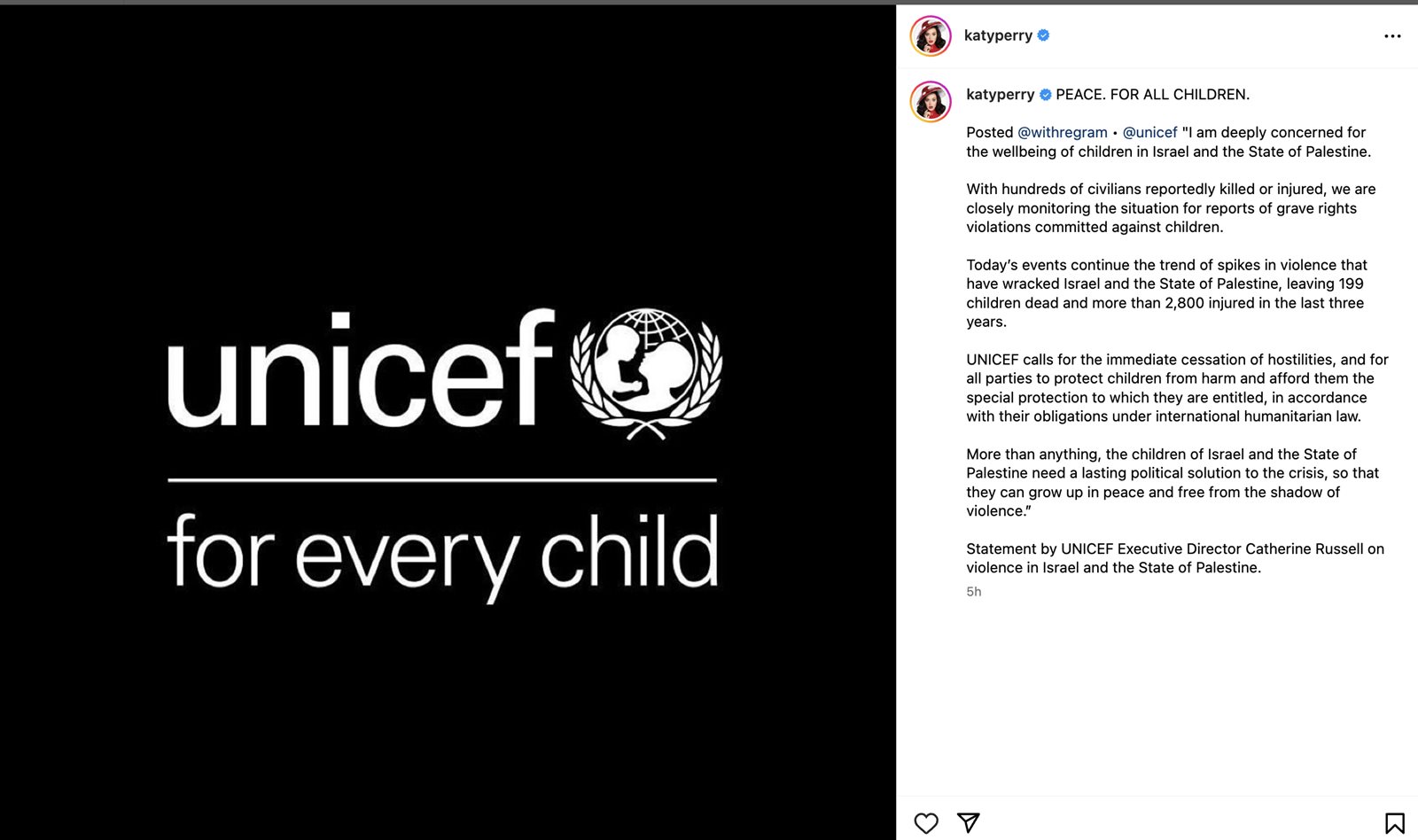Save the post with the bookmark icon
1418x840 pixels.
click(x=1394, y=823)
